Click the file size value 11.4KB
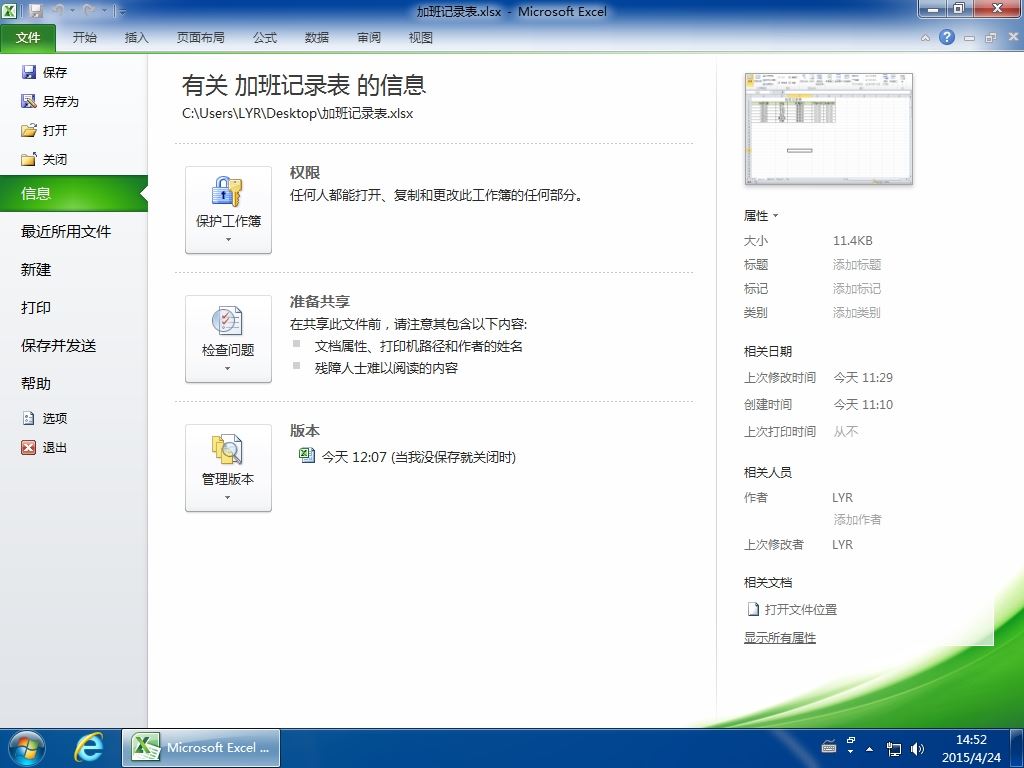This screenshot has height=768, width=1024. 852,240
